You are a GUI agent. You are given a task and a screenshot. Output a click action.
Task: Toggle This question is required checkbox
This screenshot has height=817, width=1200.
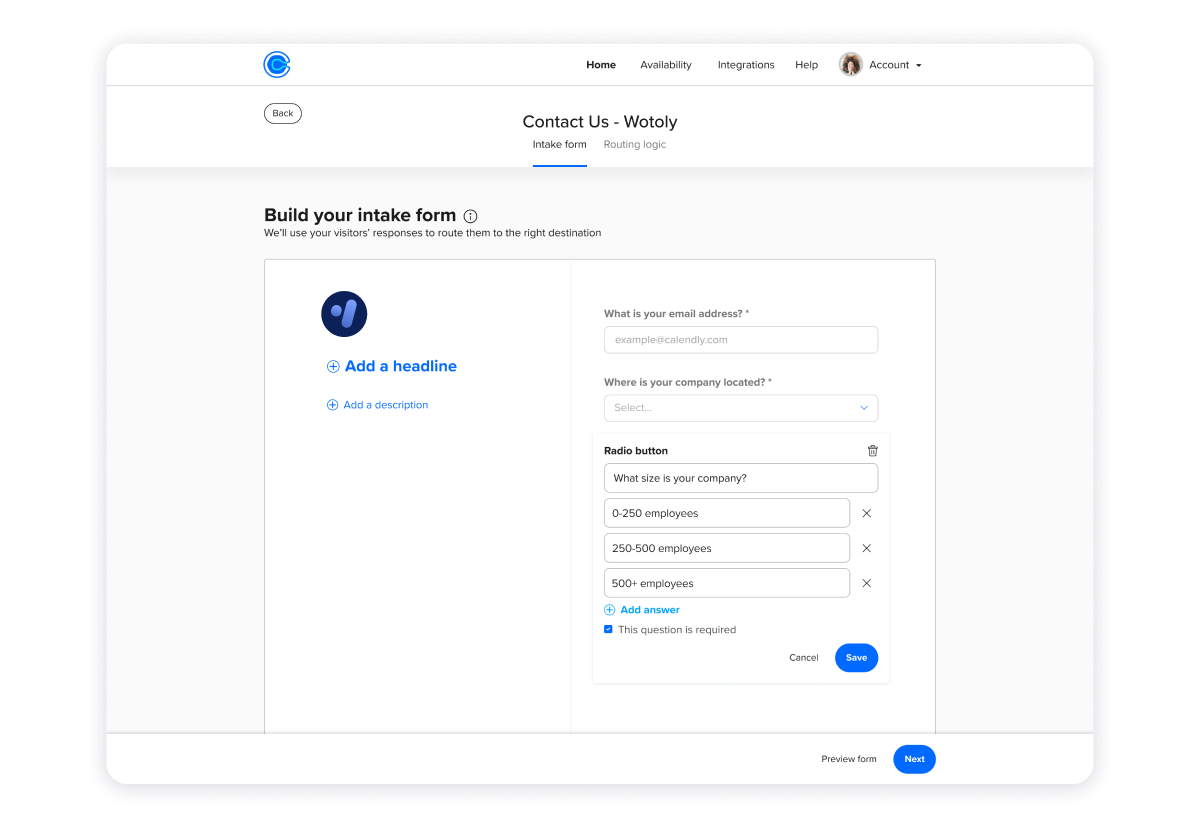click(x=608, y=630)
